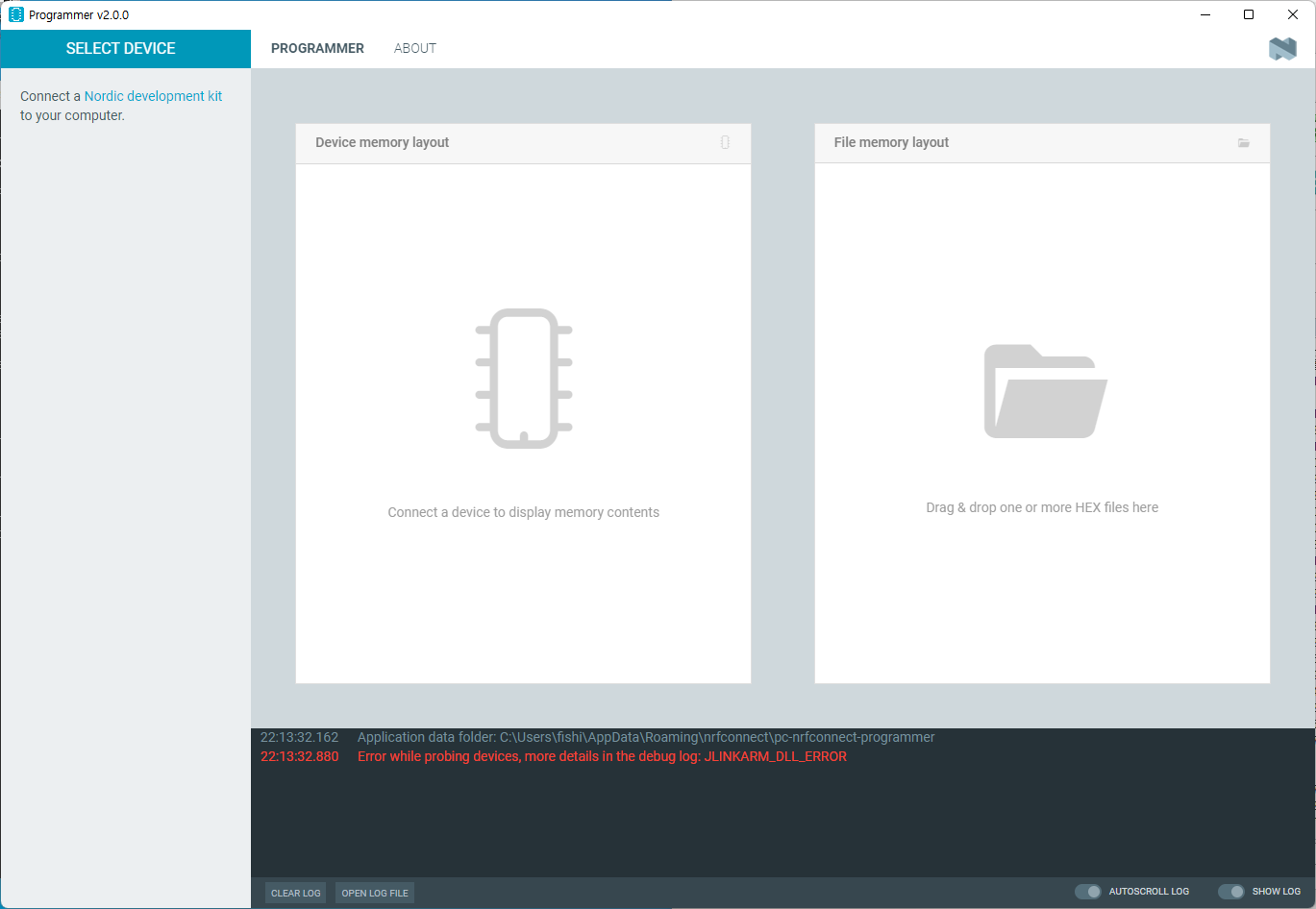Maximize the Programmer window
The height and width of the screenshot is (909, 1316).
(x=1249, y=14)
